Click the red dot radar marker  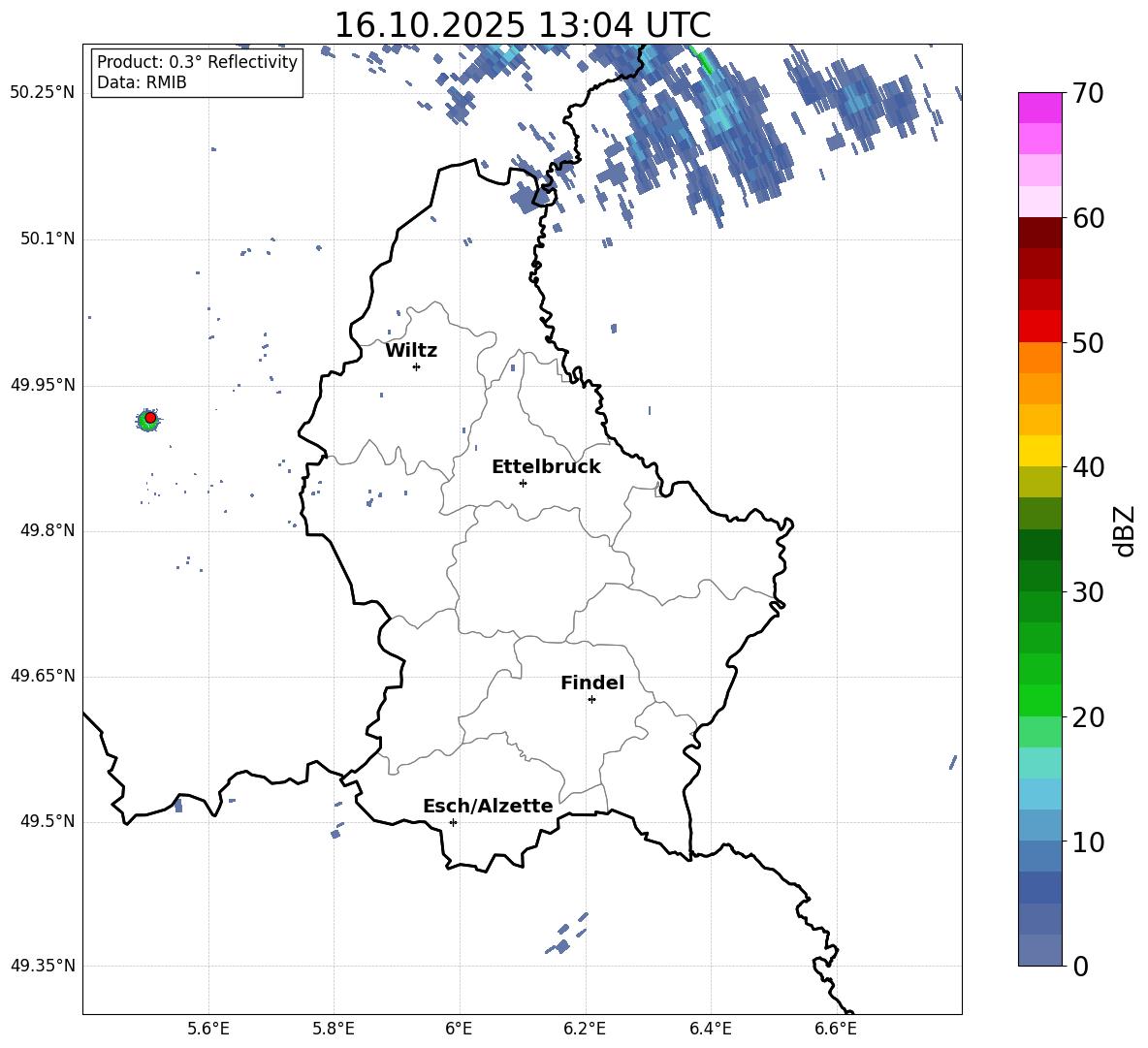(150, 418)
